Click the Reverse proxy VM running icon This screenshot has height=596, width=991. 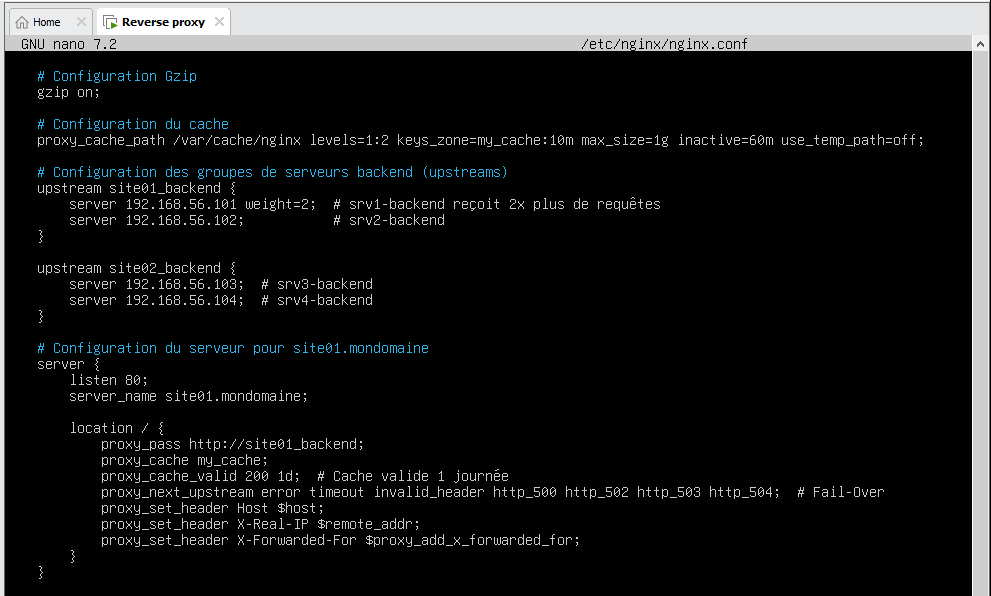[110, 23]
